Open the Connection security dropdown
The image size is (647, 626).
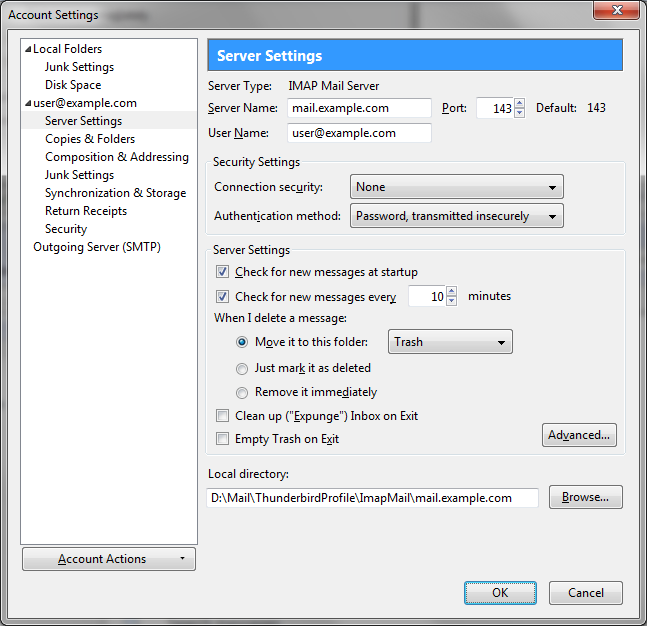click(x=457, y=187)
